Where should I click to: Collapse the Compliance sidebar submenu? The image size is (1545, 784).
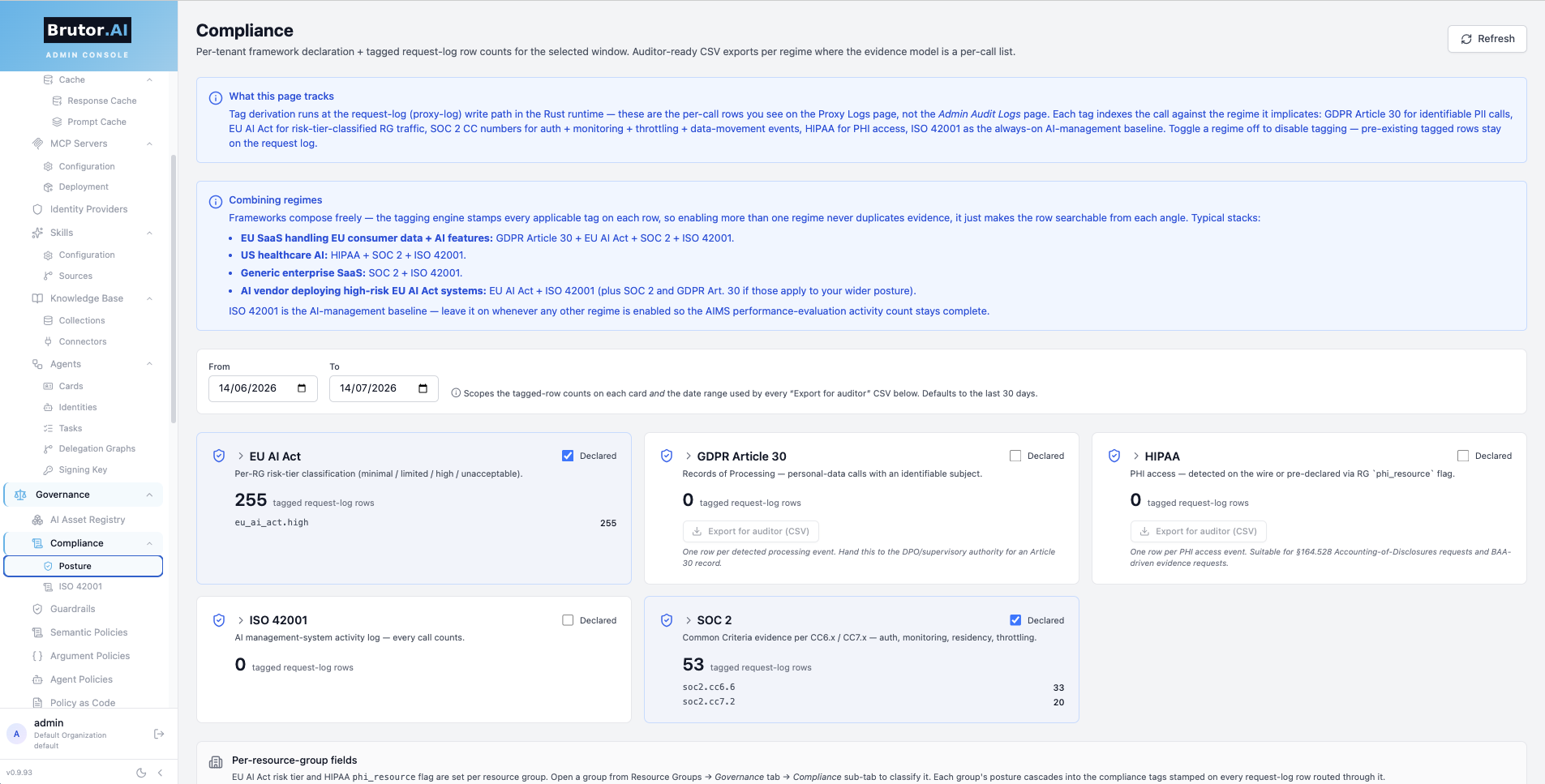point(149,543)
